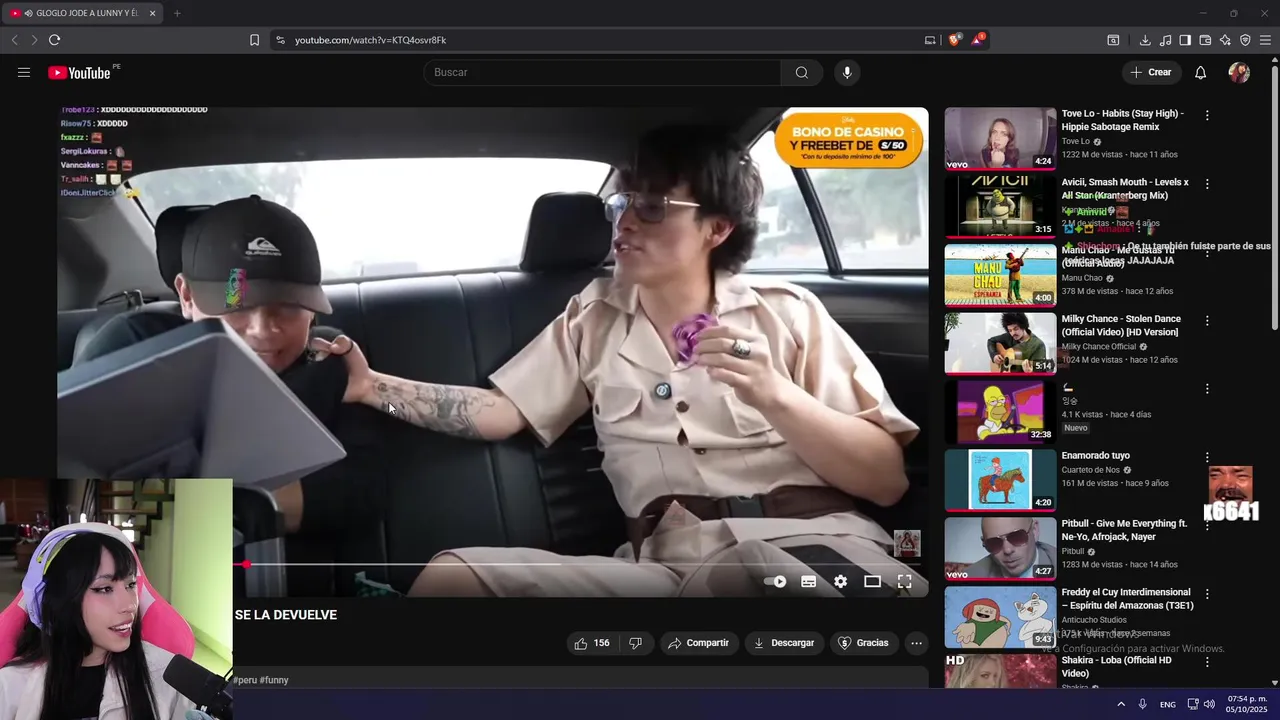
Task: Click the taskbar microphone tray icon
Action: tap(1142, 704)
